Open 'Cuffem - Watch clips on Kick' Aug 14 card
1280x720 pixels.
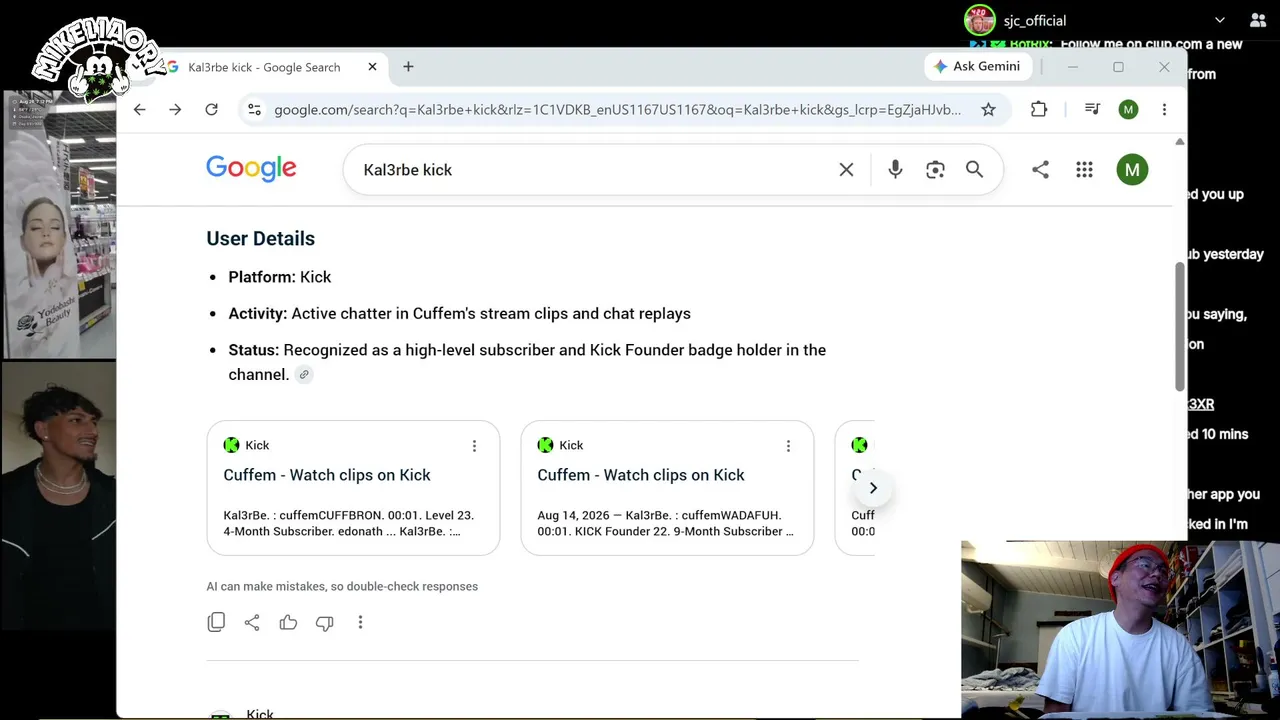click(641, 475)
